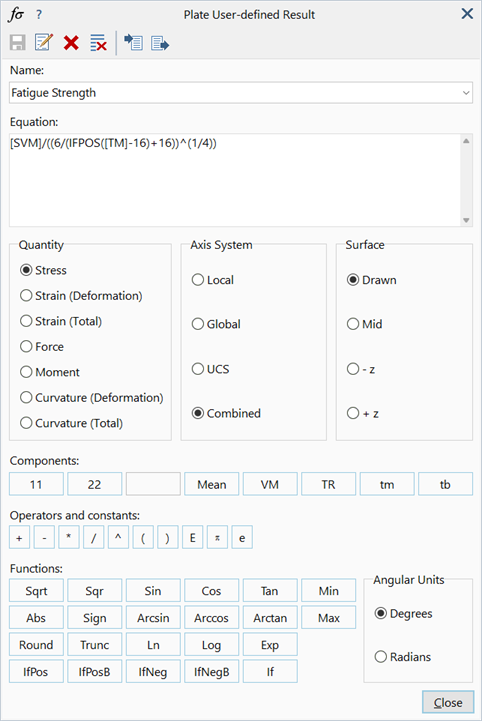The width and height of the screenshot is (482, 721).
Task: Click the Export equations icon
Action: click(160, 43)
